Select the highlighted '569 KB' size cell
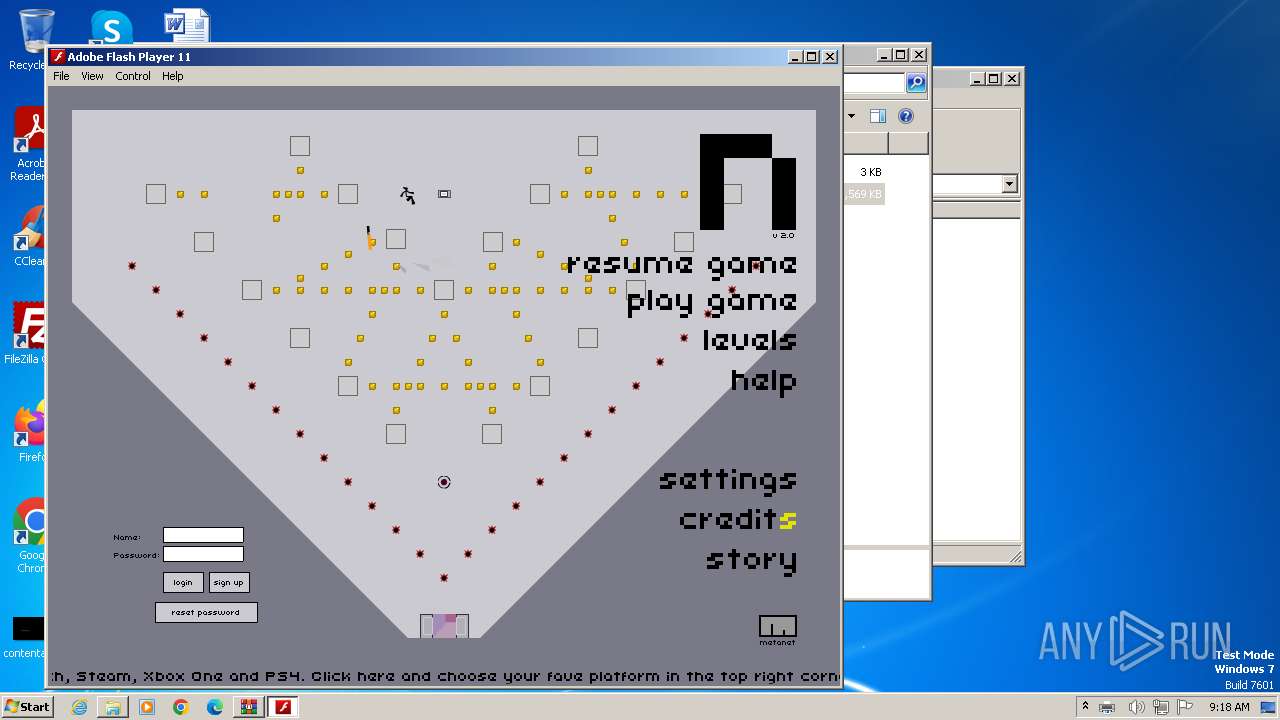The height and width of the screenshot is (720, 1280). point(866,194)
